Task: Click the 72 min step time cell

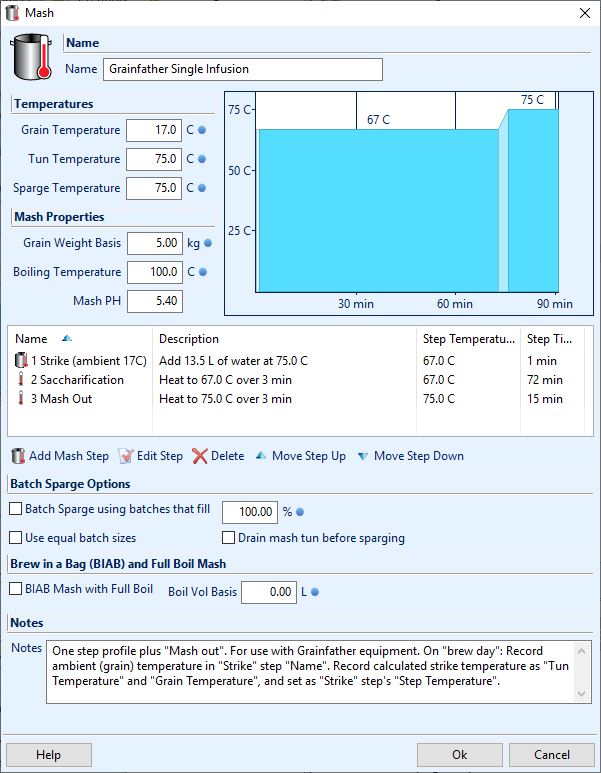Action: click(x=545, y=380)
